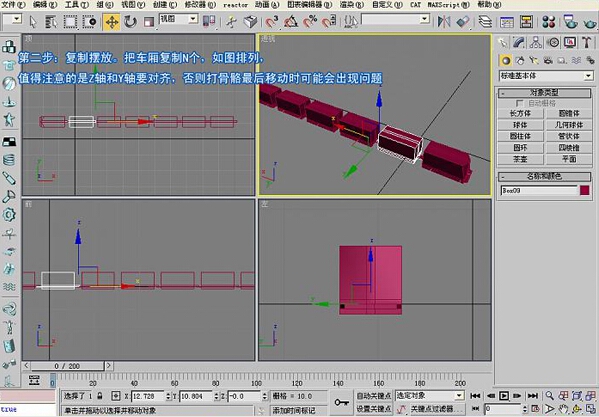Viewport: 599px width, 417px height.
Task: Click 茶壶 (Teapot) button
Action: click(520, 159)
